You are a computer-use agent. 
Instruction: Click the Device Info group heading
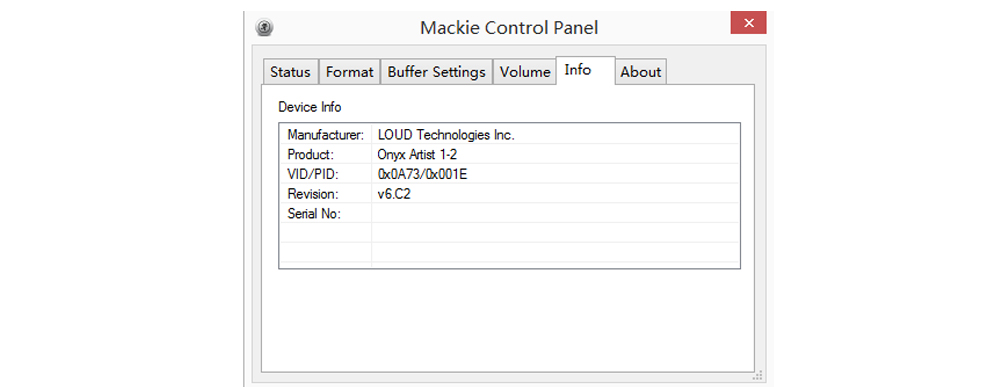(310, 106)
